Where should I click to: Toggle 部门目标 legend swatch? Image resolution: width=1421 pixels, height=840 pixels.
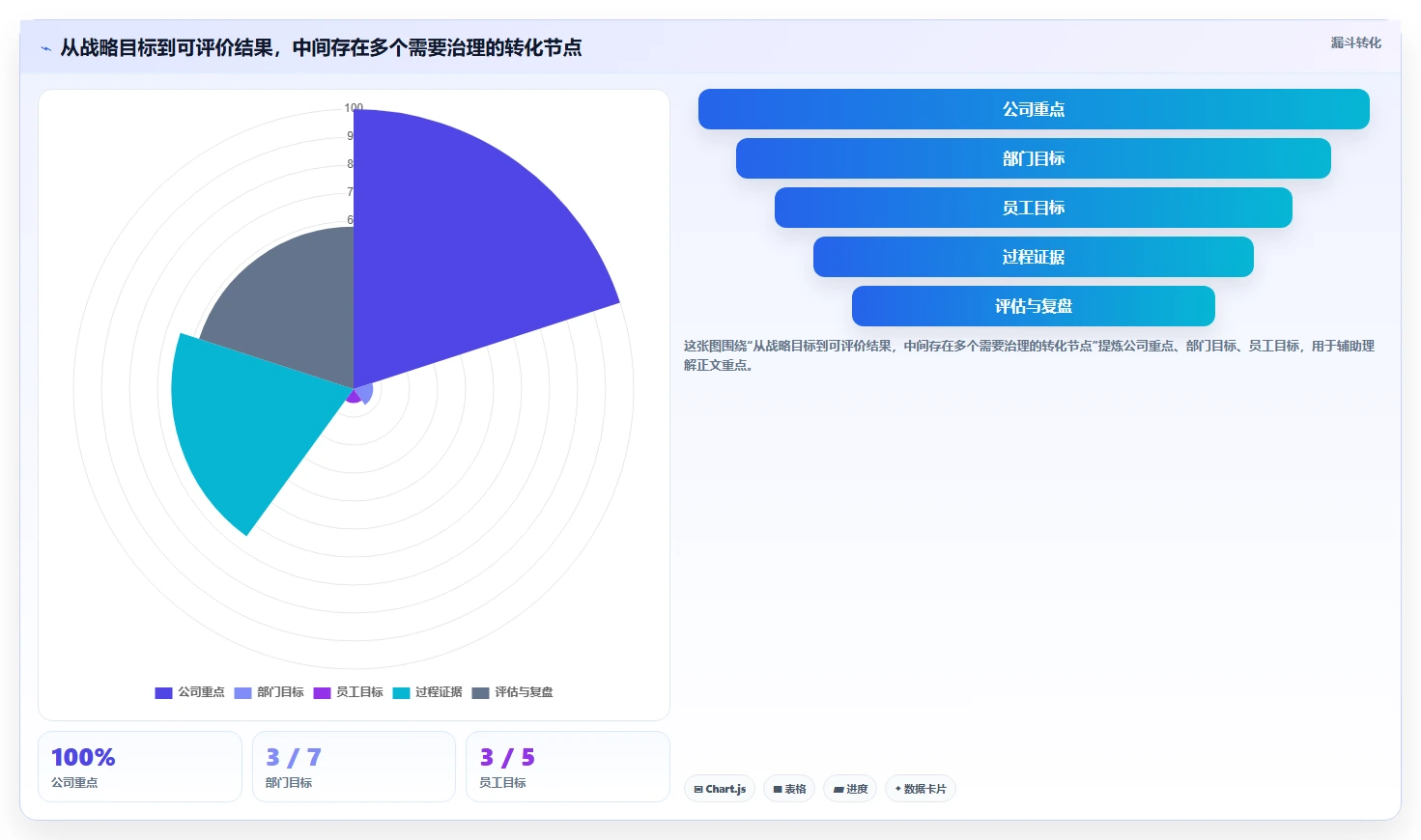pos(242,692)
